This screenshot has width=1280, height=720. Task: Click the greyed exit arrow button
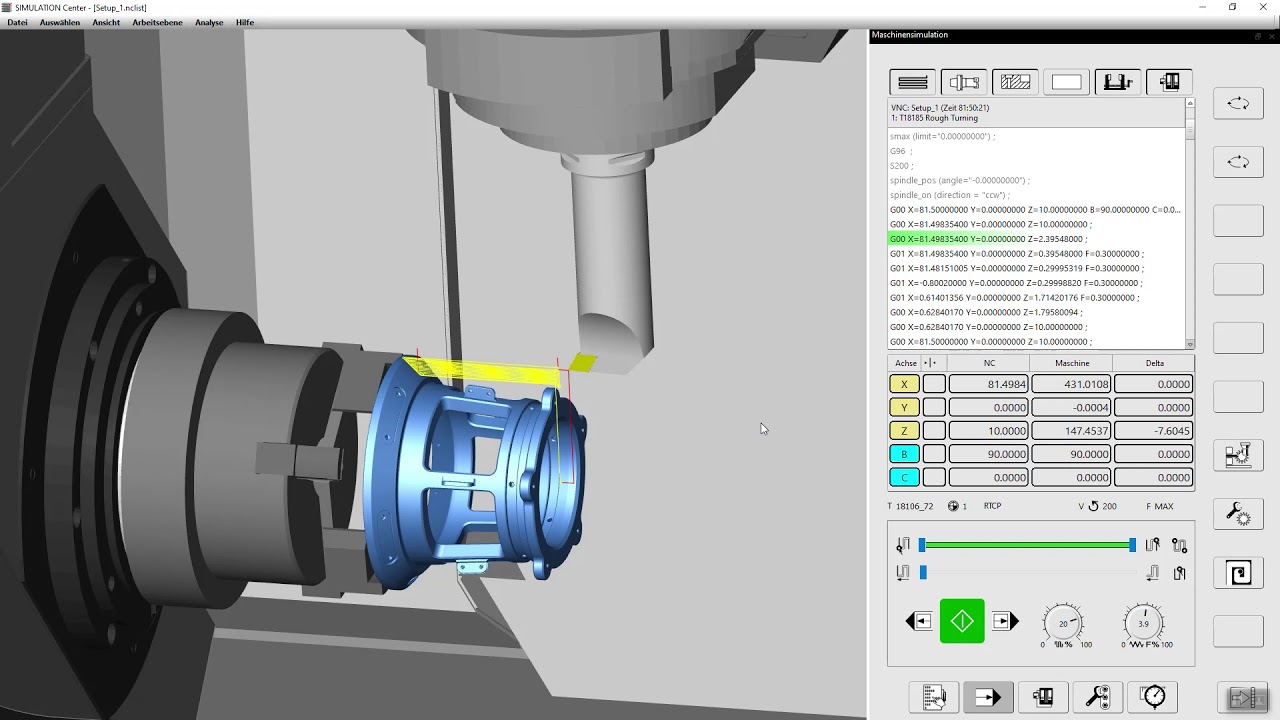(x=1244, y=697)
